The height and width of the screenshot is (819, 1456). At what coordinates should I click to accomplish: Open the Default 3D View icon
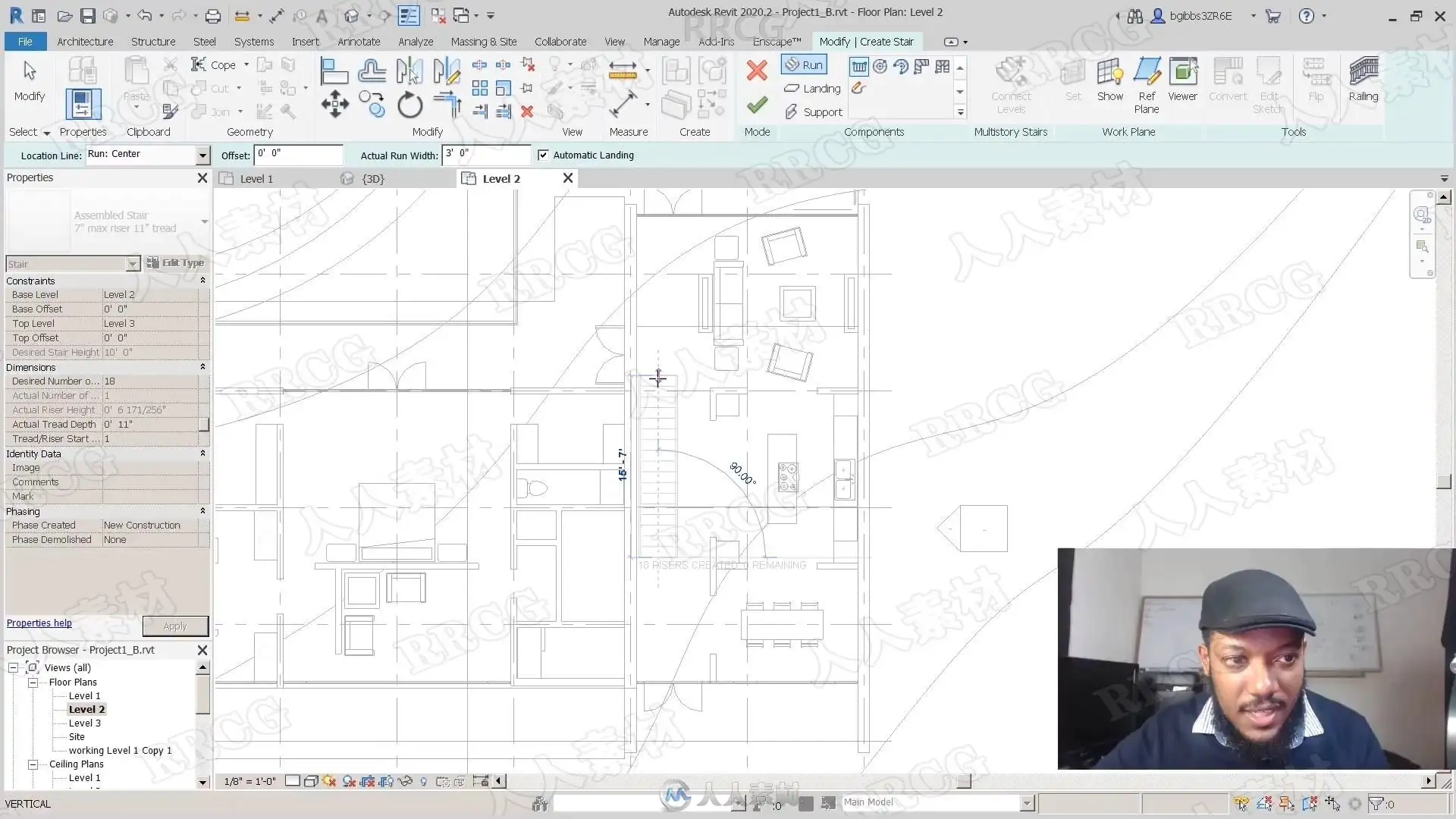pyautogui.click(x=351, y=15)
